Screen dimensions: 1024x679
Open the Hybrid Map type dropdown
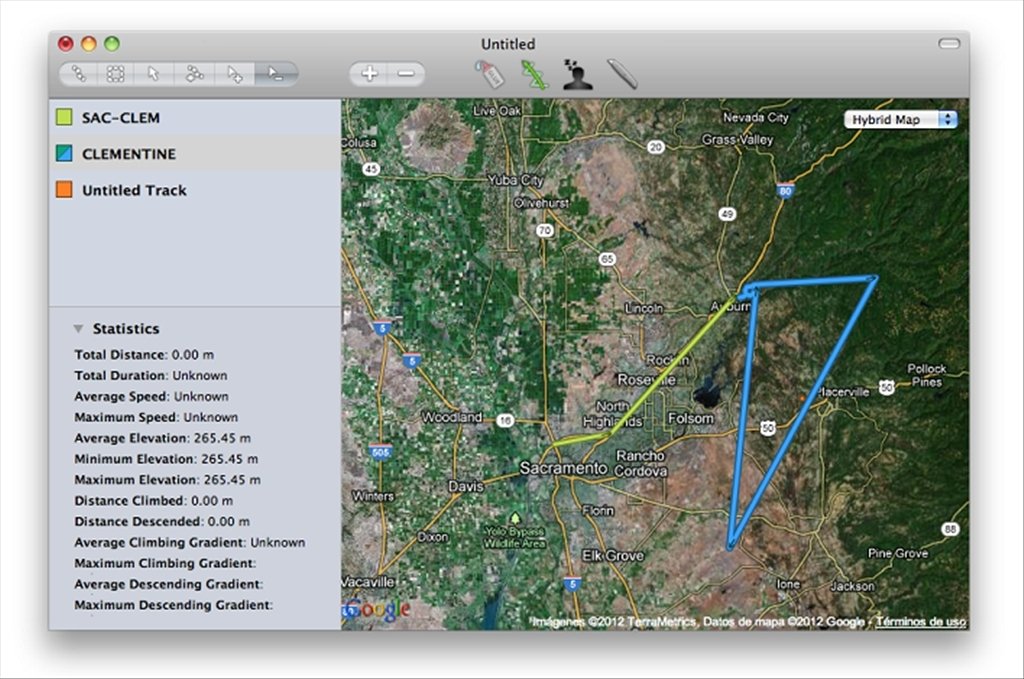(x=901, y=119)
